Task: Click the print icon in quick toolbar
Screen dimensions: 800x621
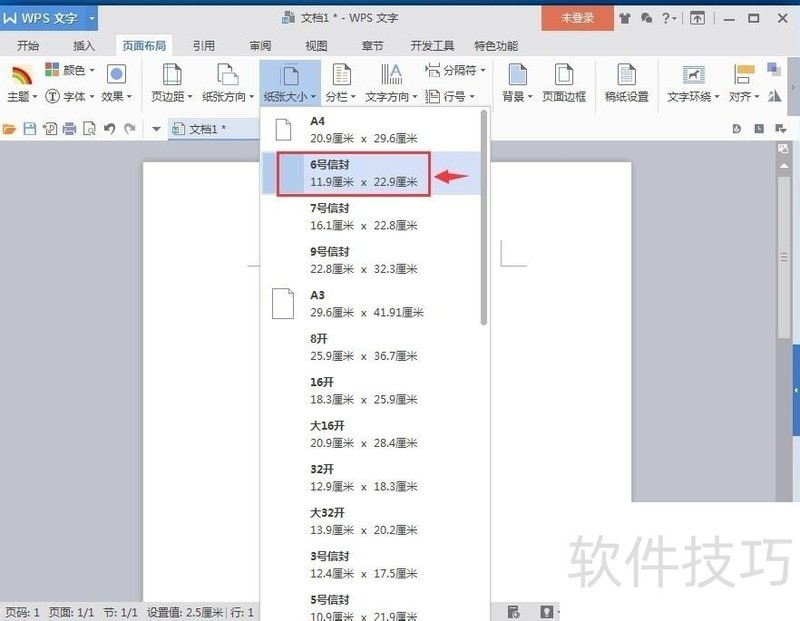Action: 69,129
